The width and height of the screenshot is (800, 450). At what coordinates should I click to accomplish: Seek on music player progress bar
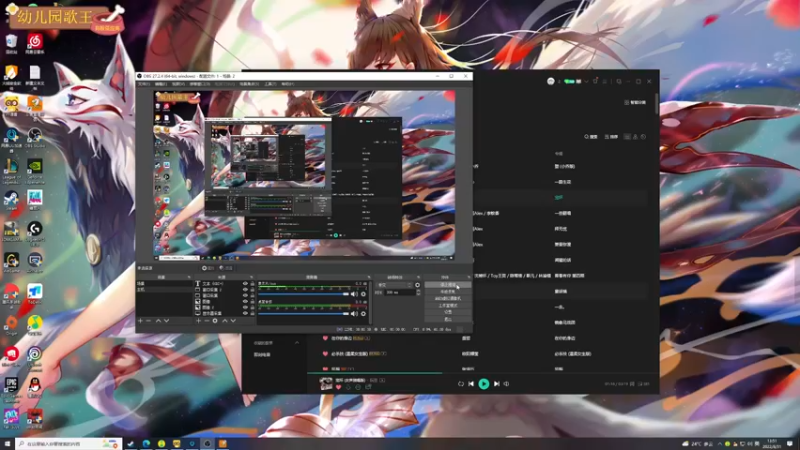[483, 373]
